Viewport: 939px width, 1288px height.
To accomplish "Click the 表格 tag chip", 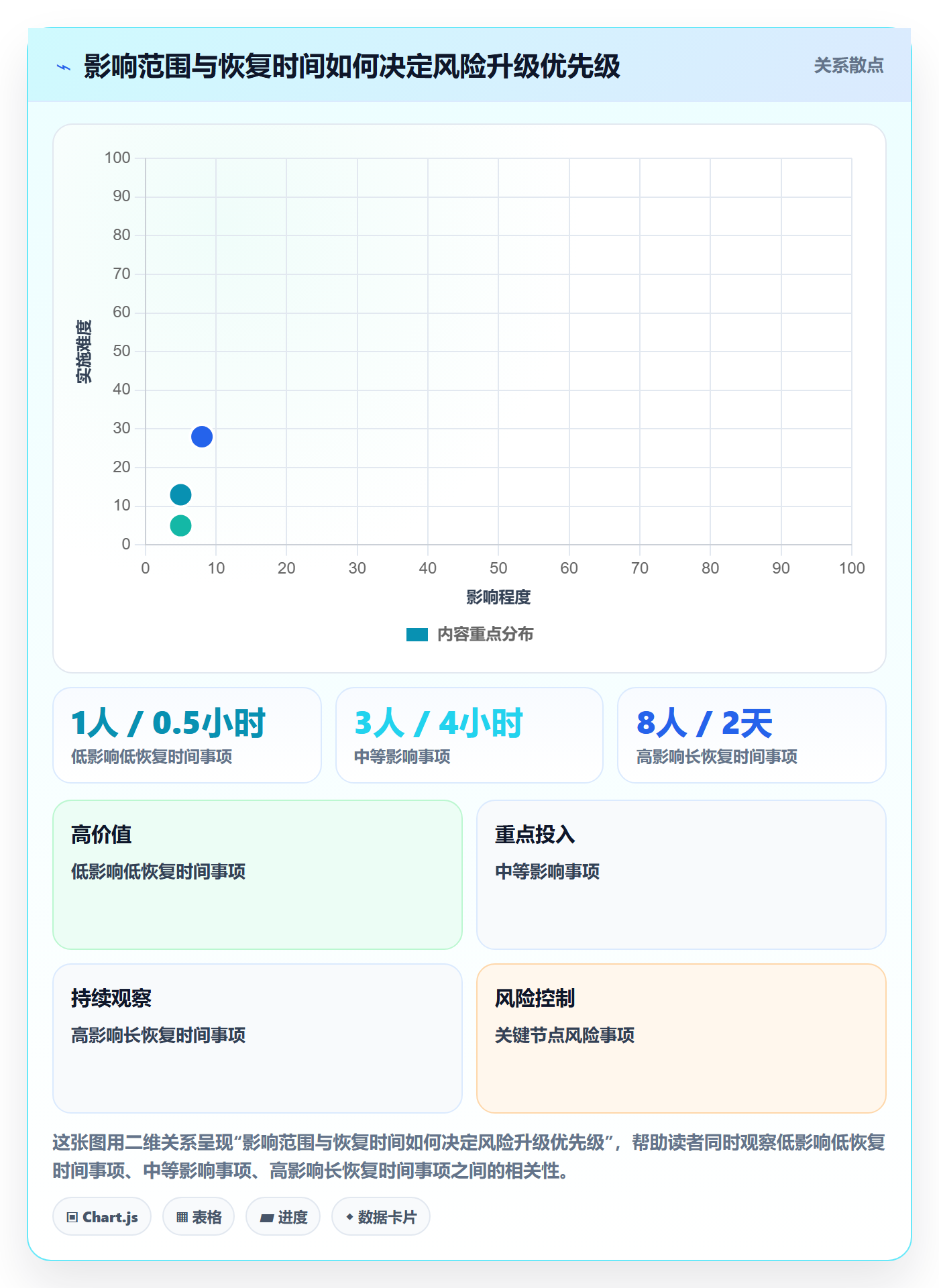I will pyautogui.click(x=199, y=1217).
